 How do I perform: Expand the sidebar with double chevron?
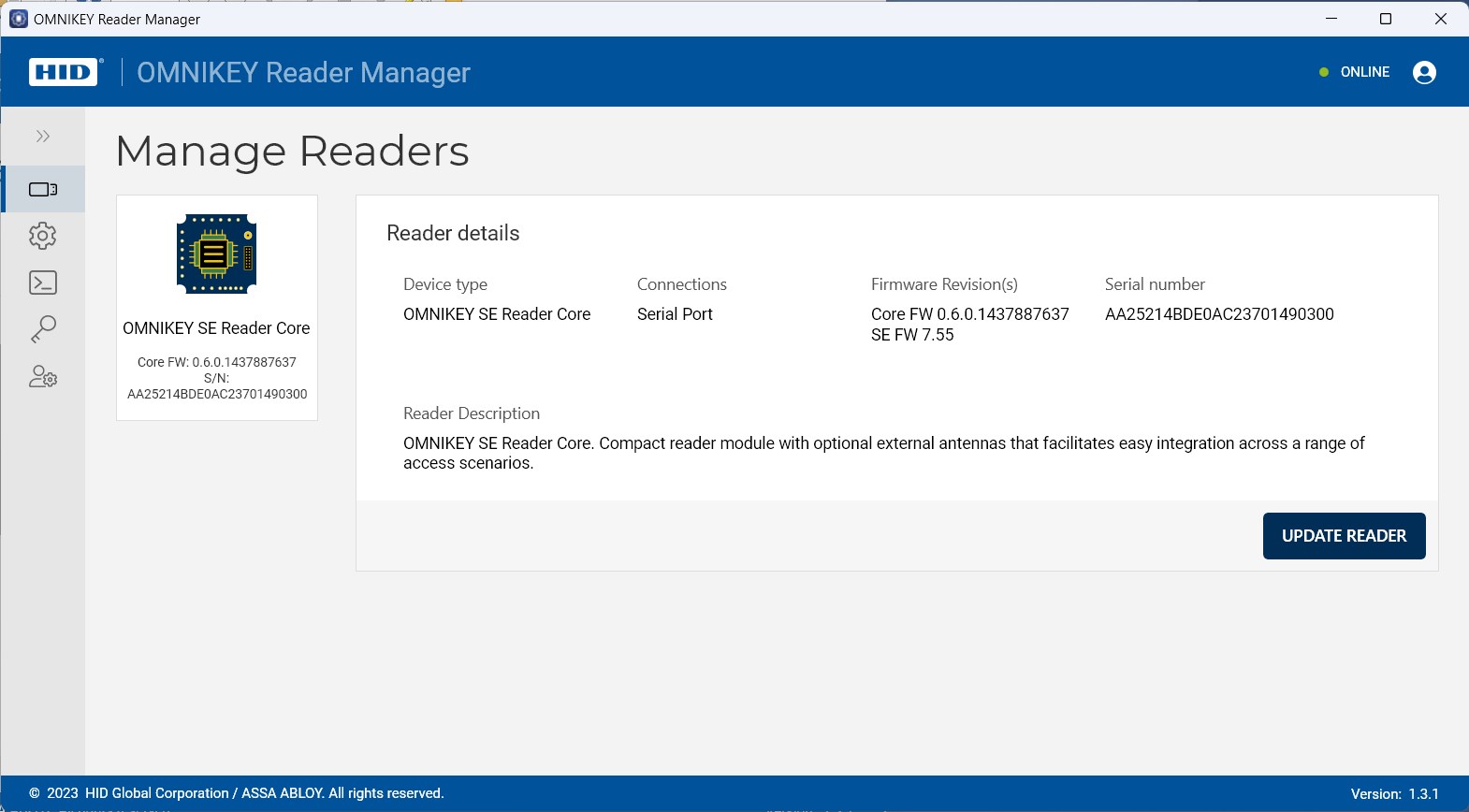43,137
